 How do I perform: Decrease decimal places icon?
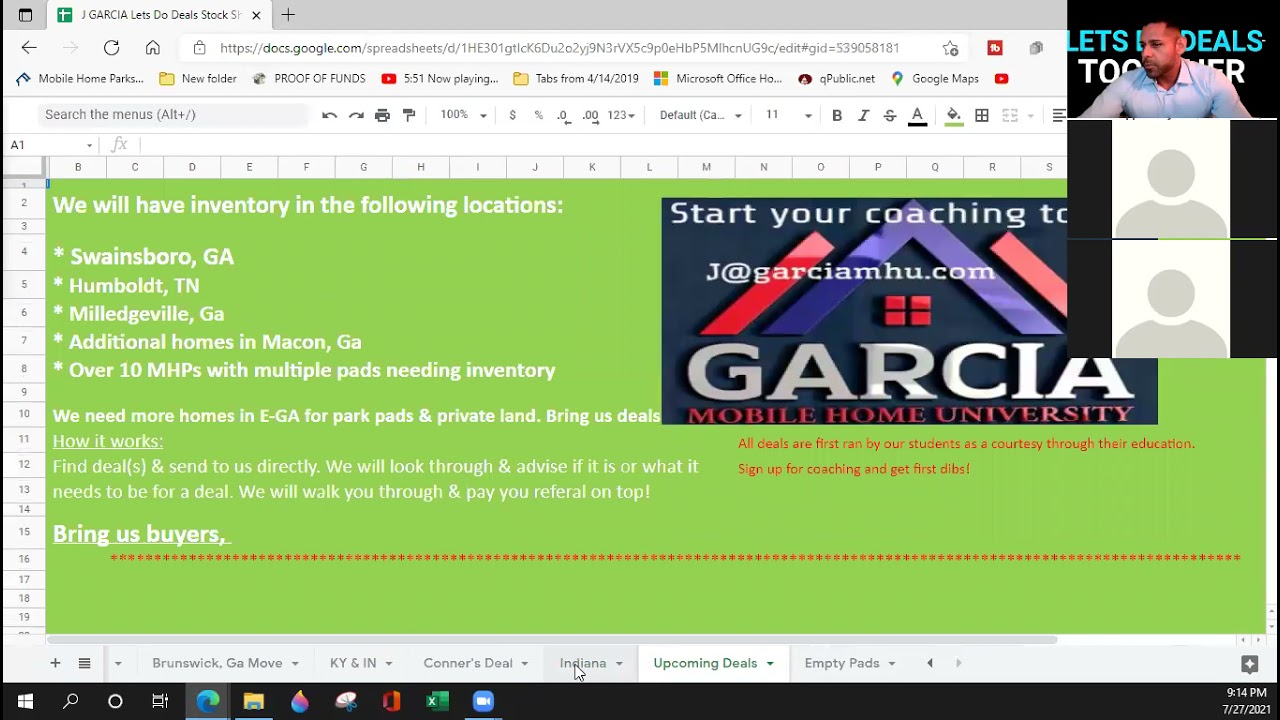[564, 115]
